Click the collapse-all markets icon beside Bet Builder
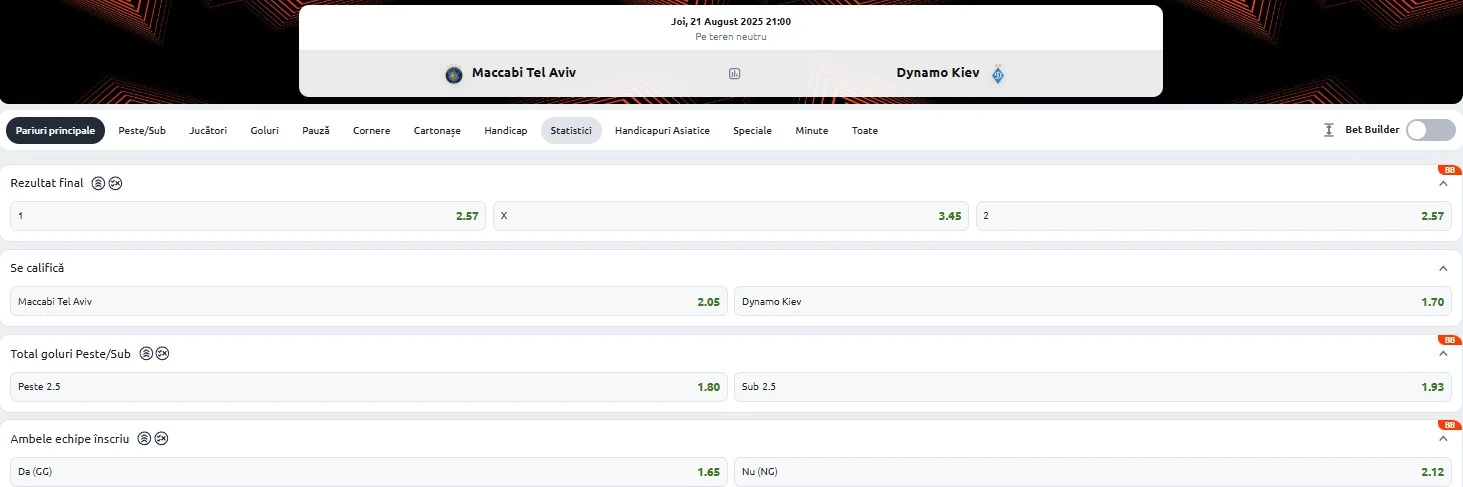This screenshot has width=1463, height=487. [x=1329, y=130]
